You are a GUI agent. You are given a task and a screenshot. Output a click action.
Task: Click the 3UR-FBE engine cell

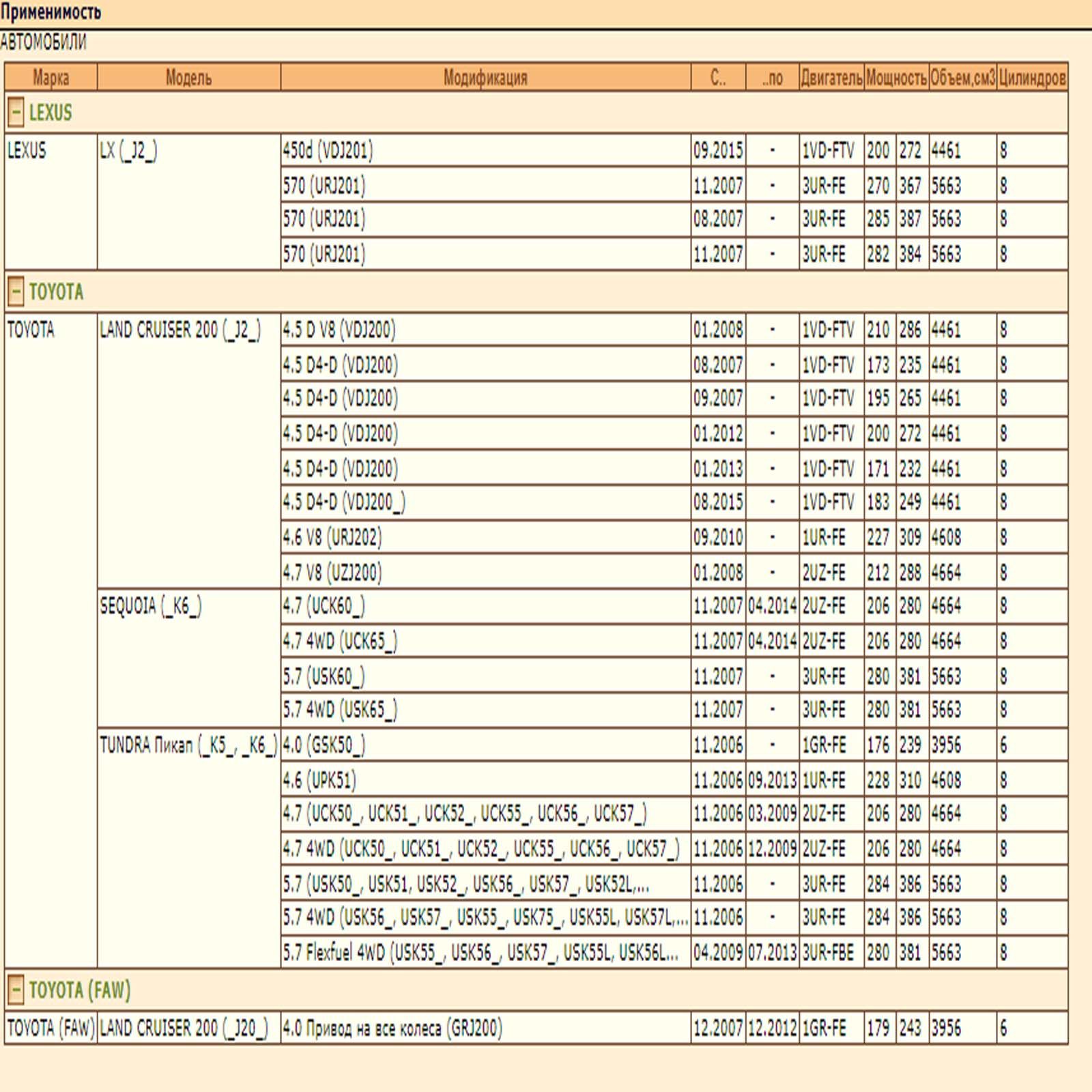(x=832, y=952)
